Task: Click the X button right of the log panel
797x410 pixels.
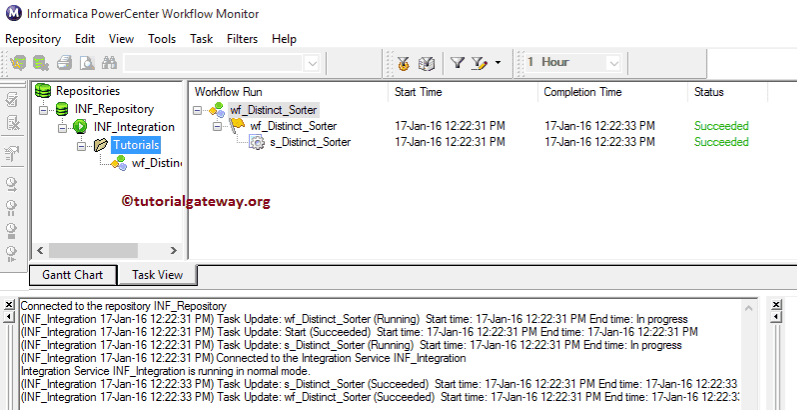Action: coord(776,305)
